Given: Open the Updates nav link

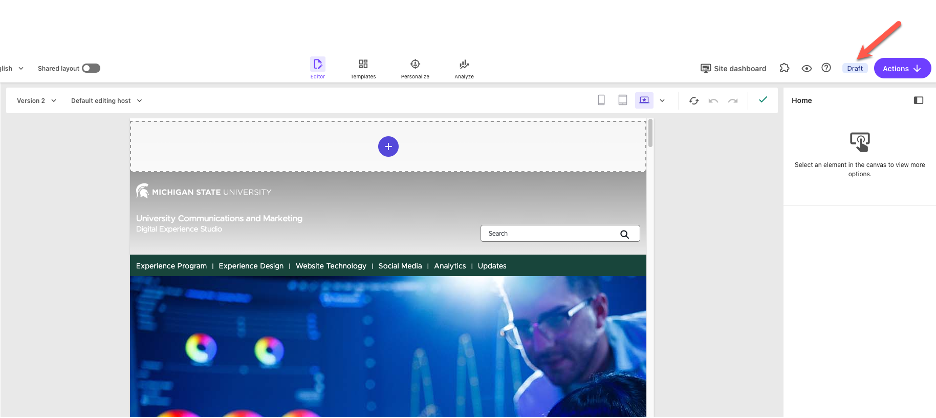Looking at the screenshot, I should pyautogui.click(x=492, y=266).
